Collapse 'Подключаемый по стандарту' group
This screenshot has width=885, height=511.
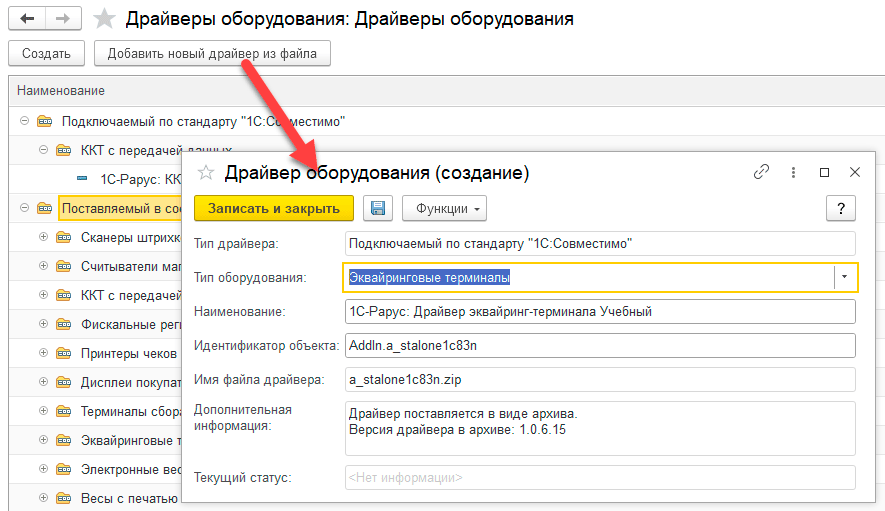[x=24, y=121]
